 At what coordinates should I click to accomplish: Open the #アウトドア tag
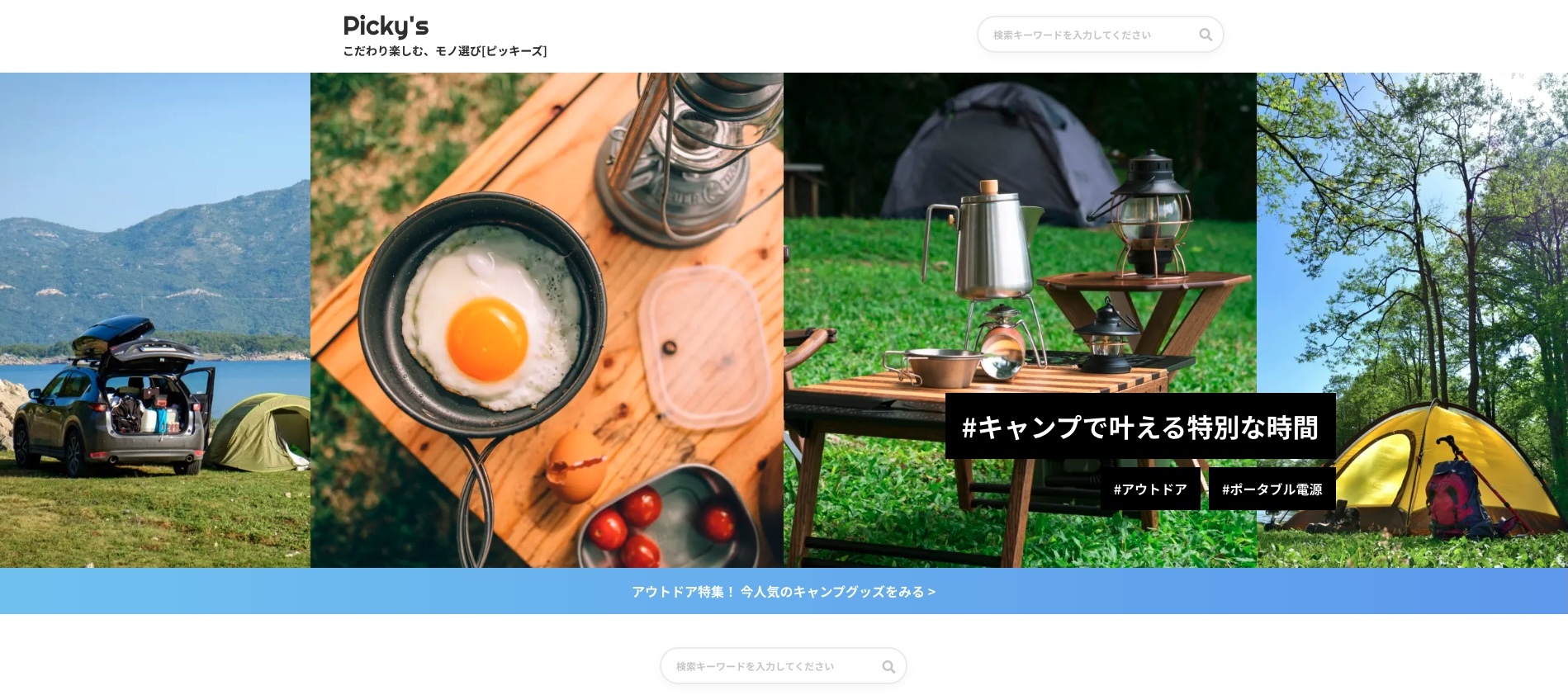pyautogui.click(x=1150, y=489)
